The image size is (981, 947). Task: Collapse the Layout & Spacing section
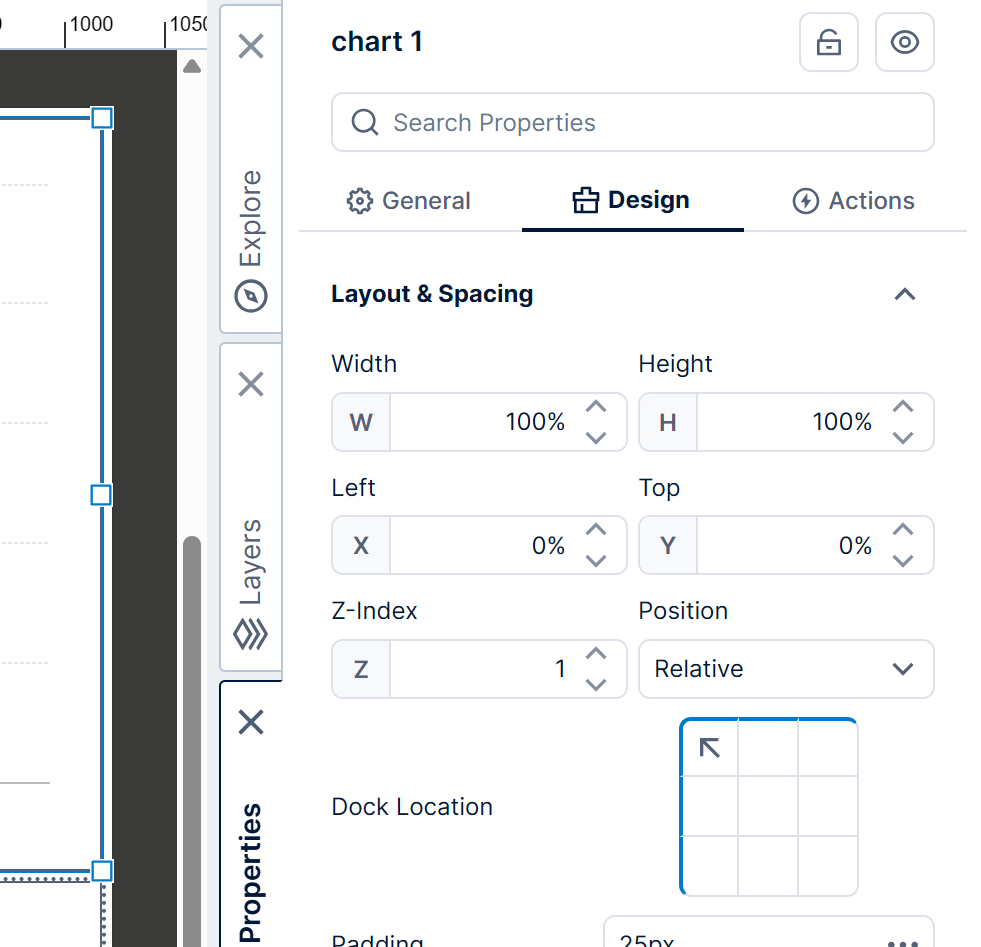tap(904, 294)
